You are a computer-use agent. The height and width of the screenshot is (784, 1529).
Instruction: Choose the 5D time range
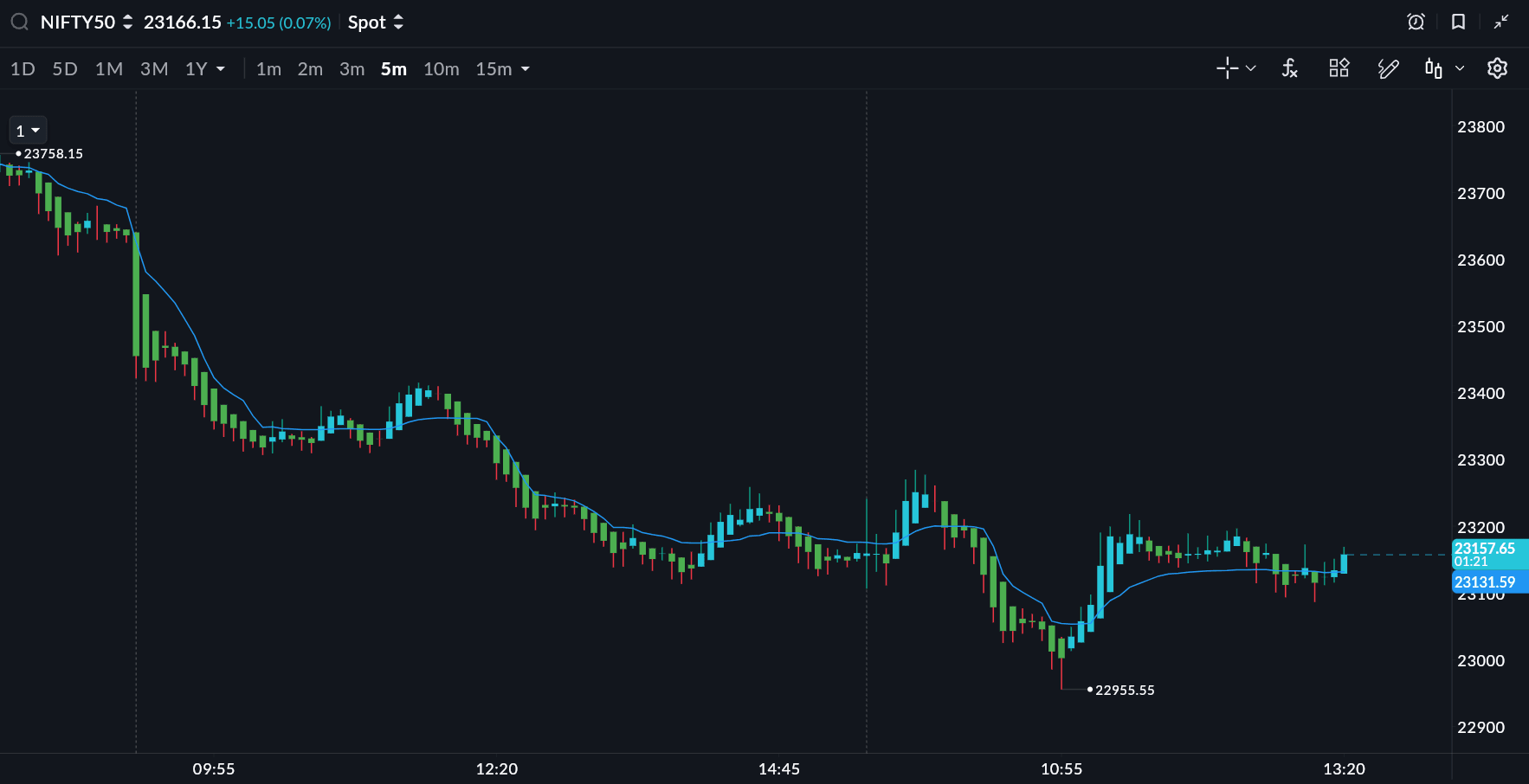(65, 69)
